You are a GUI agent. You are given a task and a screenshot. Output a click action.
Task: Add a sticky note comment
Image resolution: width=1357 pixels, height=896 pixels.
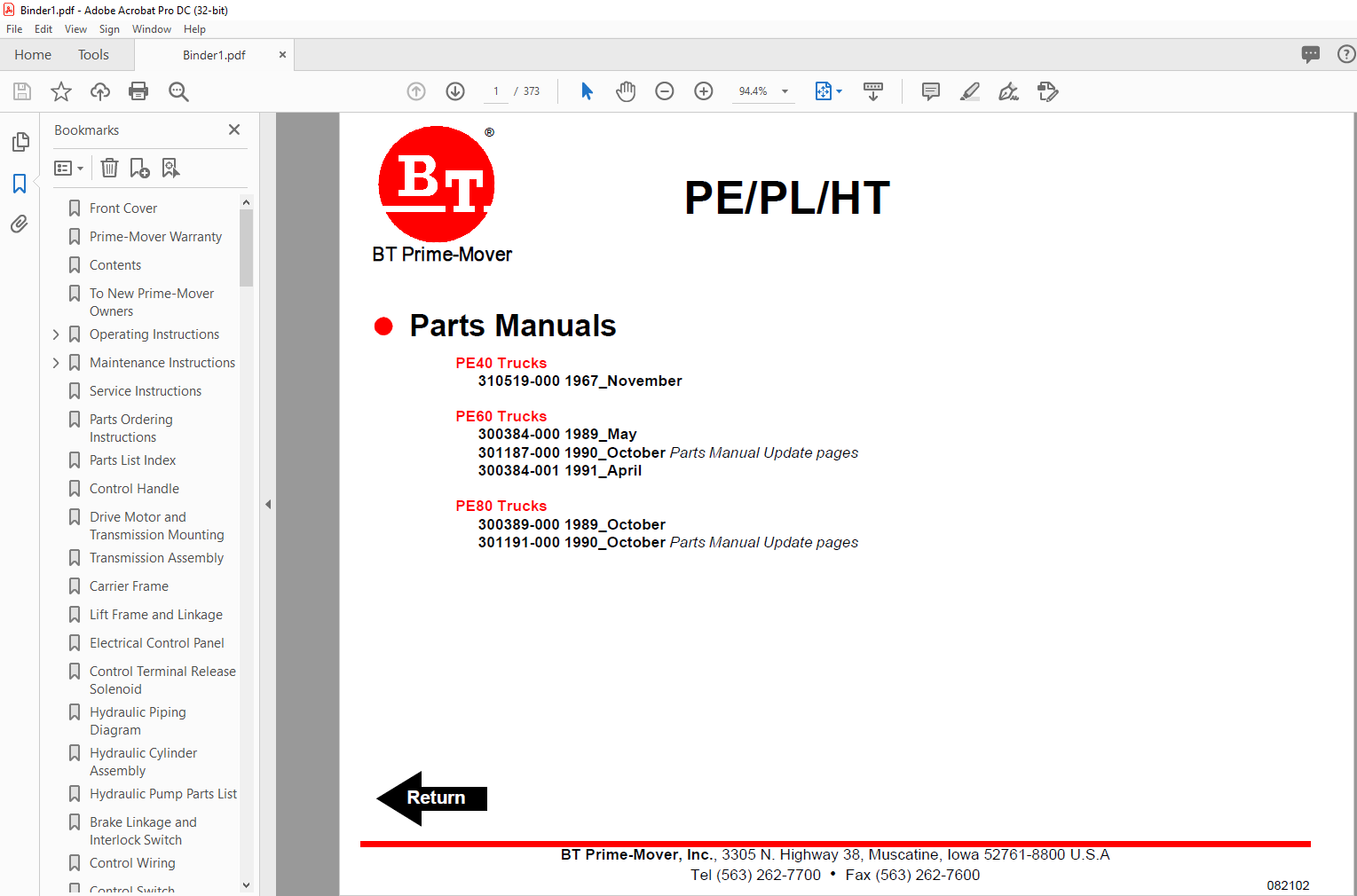(x=931, y=91)
